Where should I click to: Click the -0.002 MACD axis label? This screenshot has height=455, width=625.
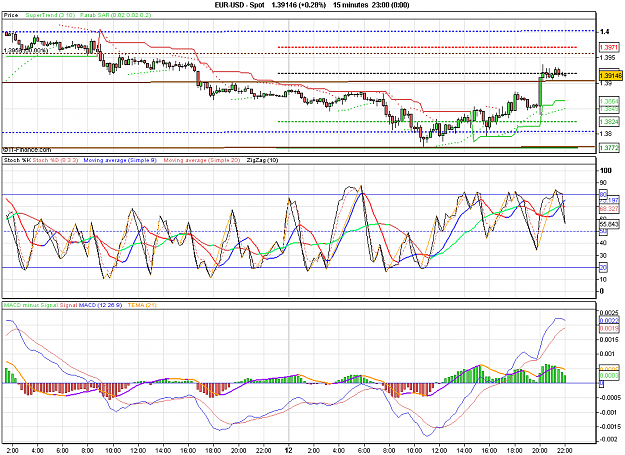(x=607, y=439)
